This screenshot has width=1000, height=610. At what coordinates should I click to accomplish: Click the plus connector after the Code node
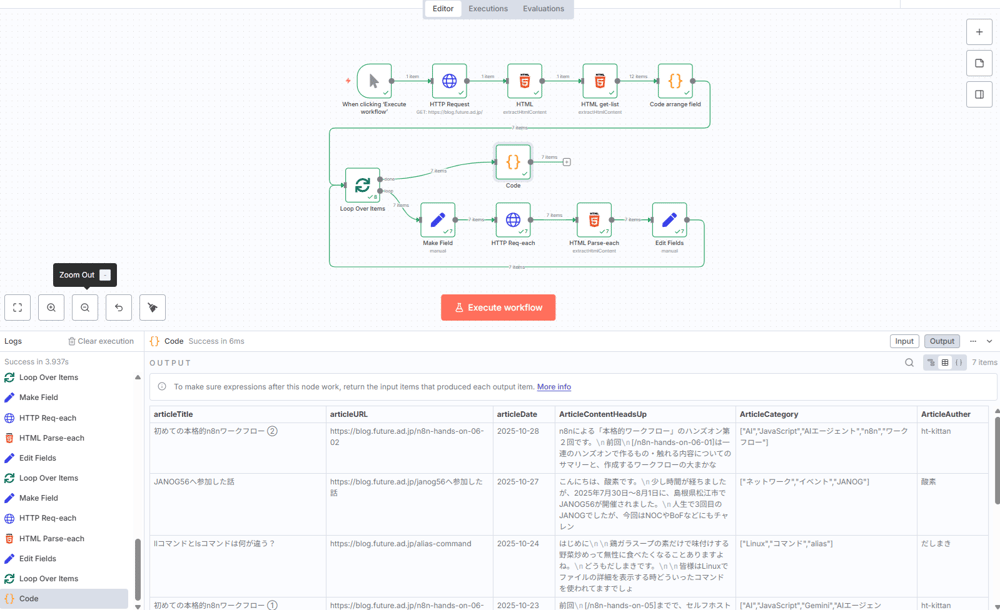(x=566, y=162)
